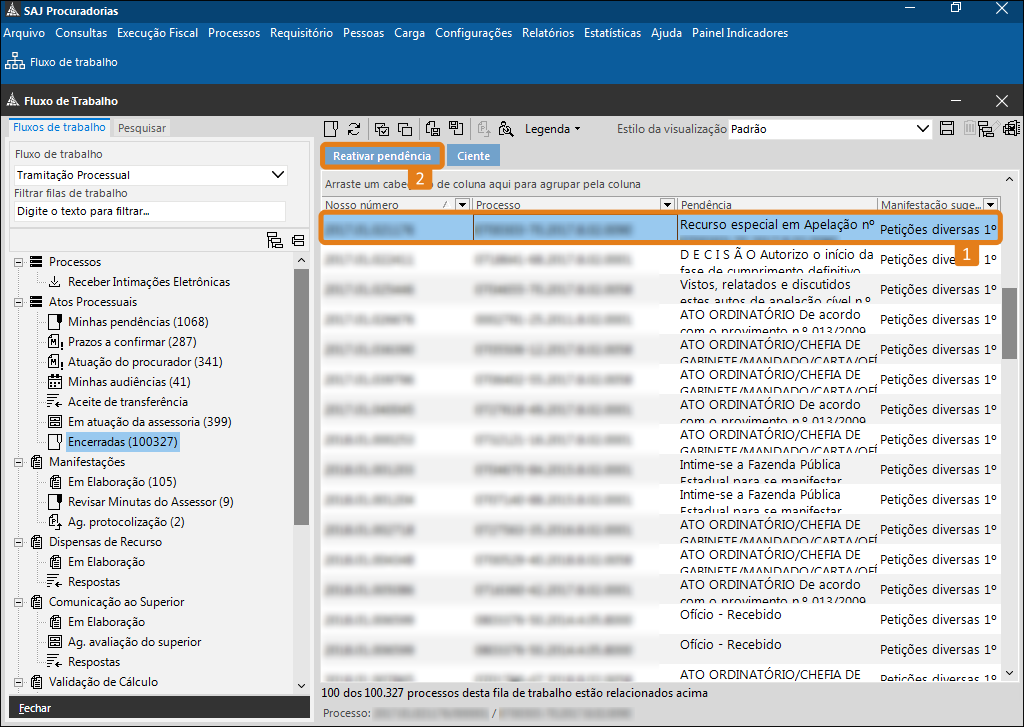Screen dimensions: 1024x727
Task: Click the Fluxo de trabalho toolbar icon
Action: 15,62
